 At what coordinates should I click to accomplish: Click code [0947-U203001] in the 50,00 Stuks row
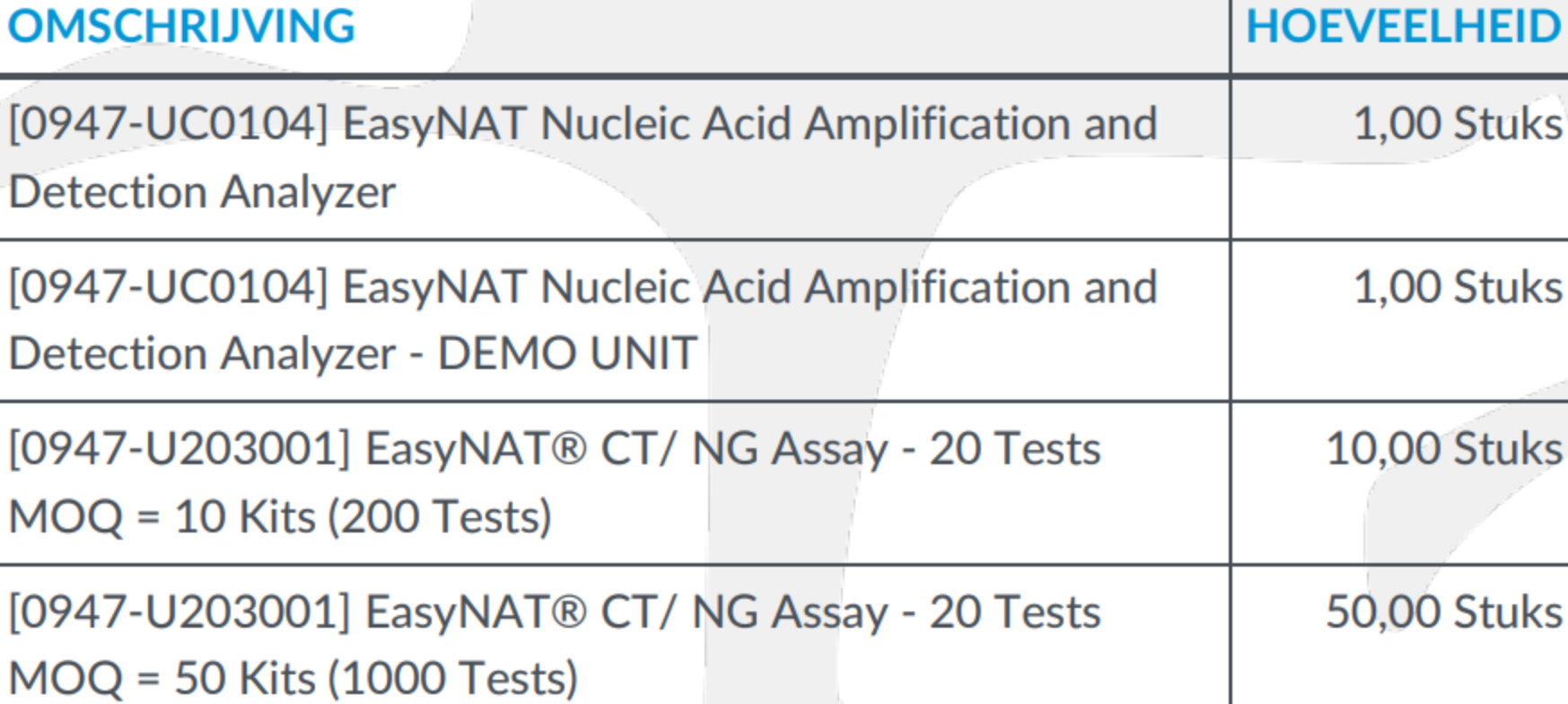coord(180,612)
